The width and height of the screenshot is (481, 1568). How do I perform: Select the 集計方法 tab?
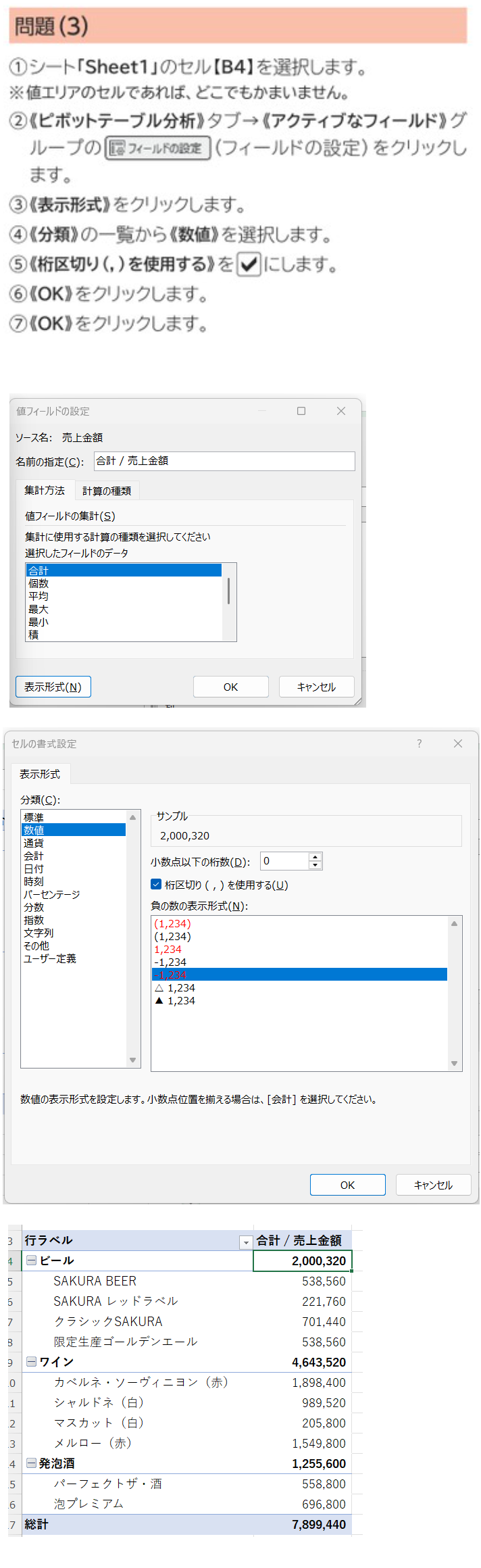click(x=45, y=491)
